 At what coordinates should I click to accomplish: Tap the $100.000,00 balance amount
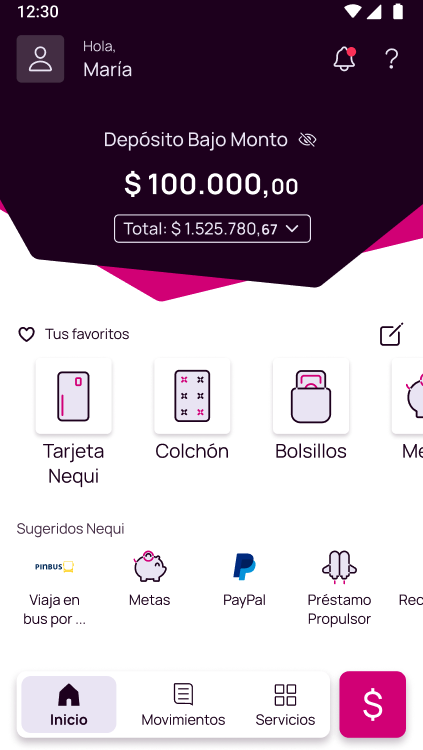(x=212, y=184)
